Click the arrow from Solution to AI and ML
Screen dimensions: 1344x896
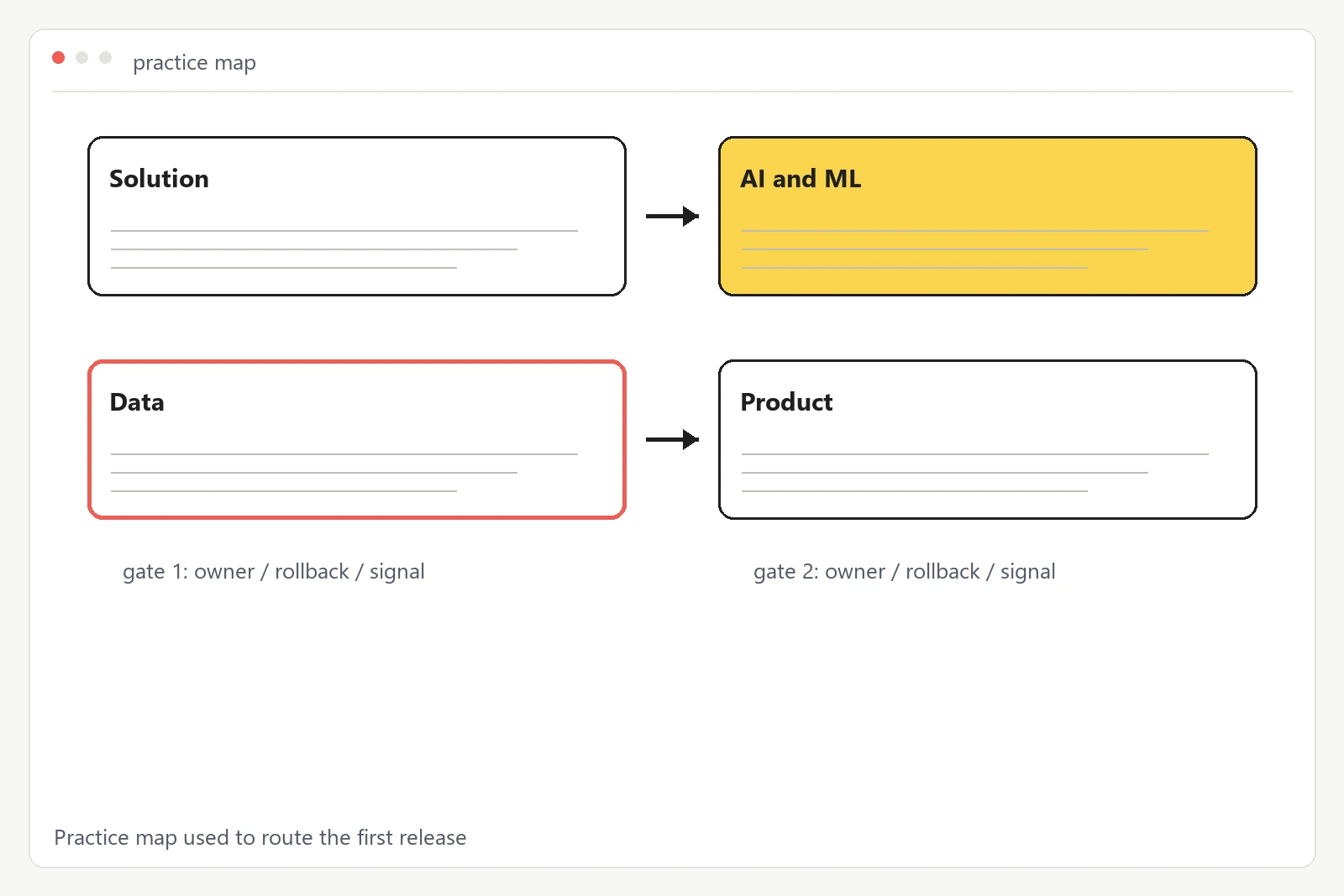(672, 216)
